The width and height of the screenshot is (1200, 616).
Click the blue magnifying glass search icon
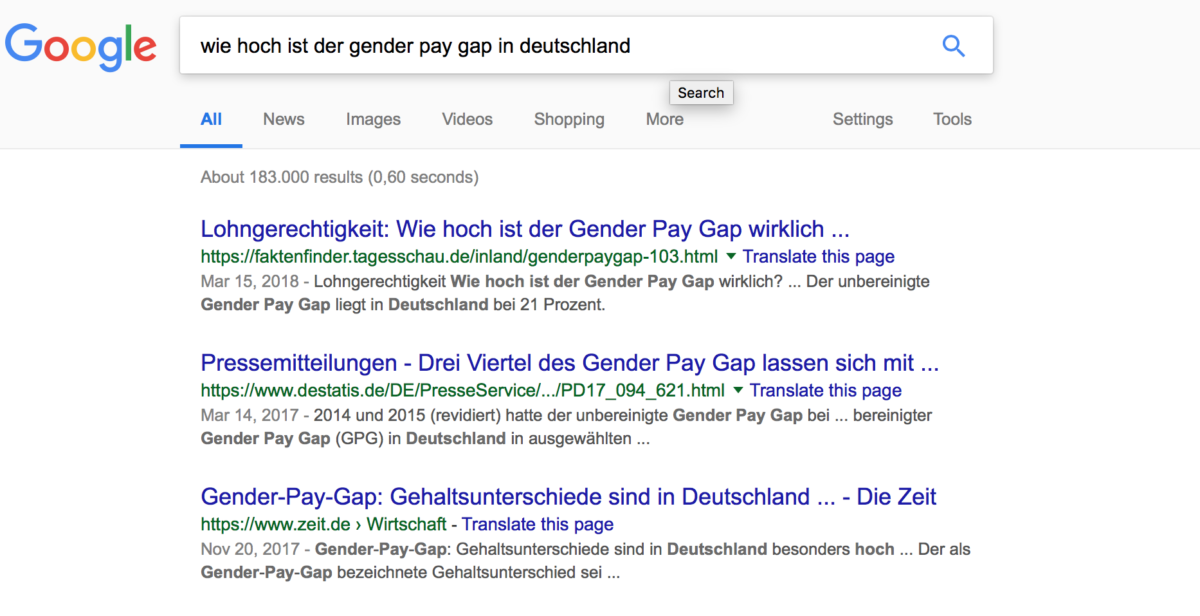[953, 45]
